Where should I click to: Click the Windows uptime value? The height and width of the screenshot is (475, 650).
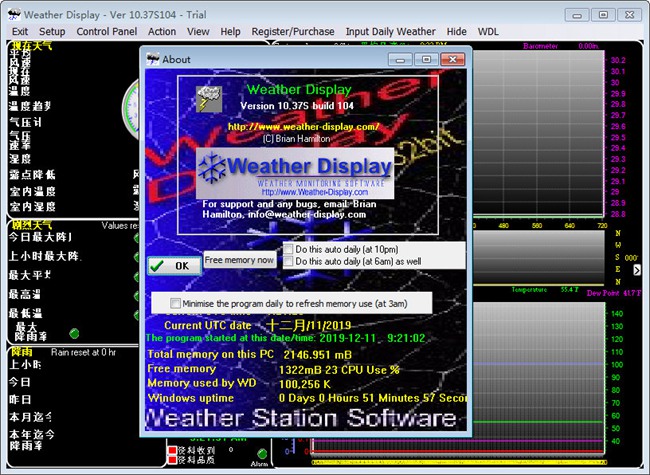pyautogui.click(x=372, y=398)
